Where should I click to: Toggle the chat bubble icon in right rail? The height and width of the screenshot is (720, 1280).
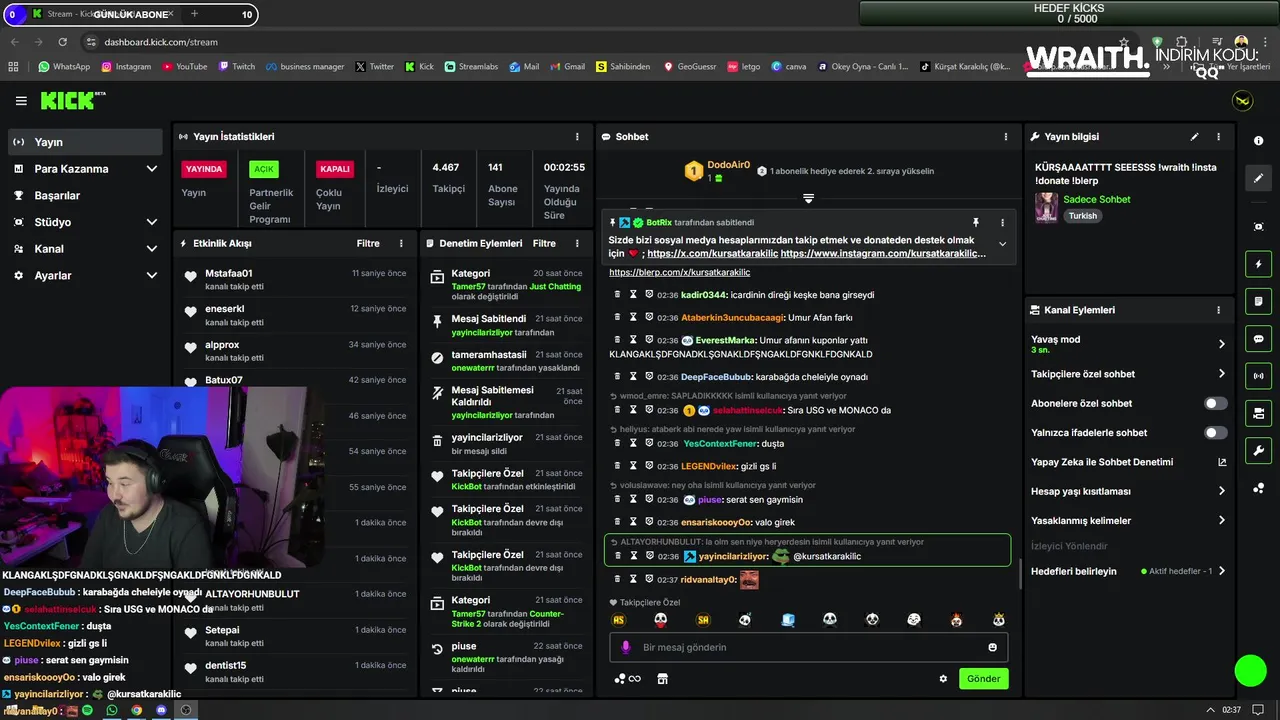click(x=1258, y=339)
